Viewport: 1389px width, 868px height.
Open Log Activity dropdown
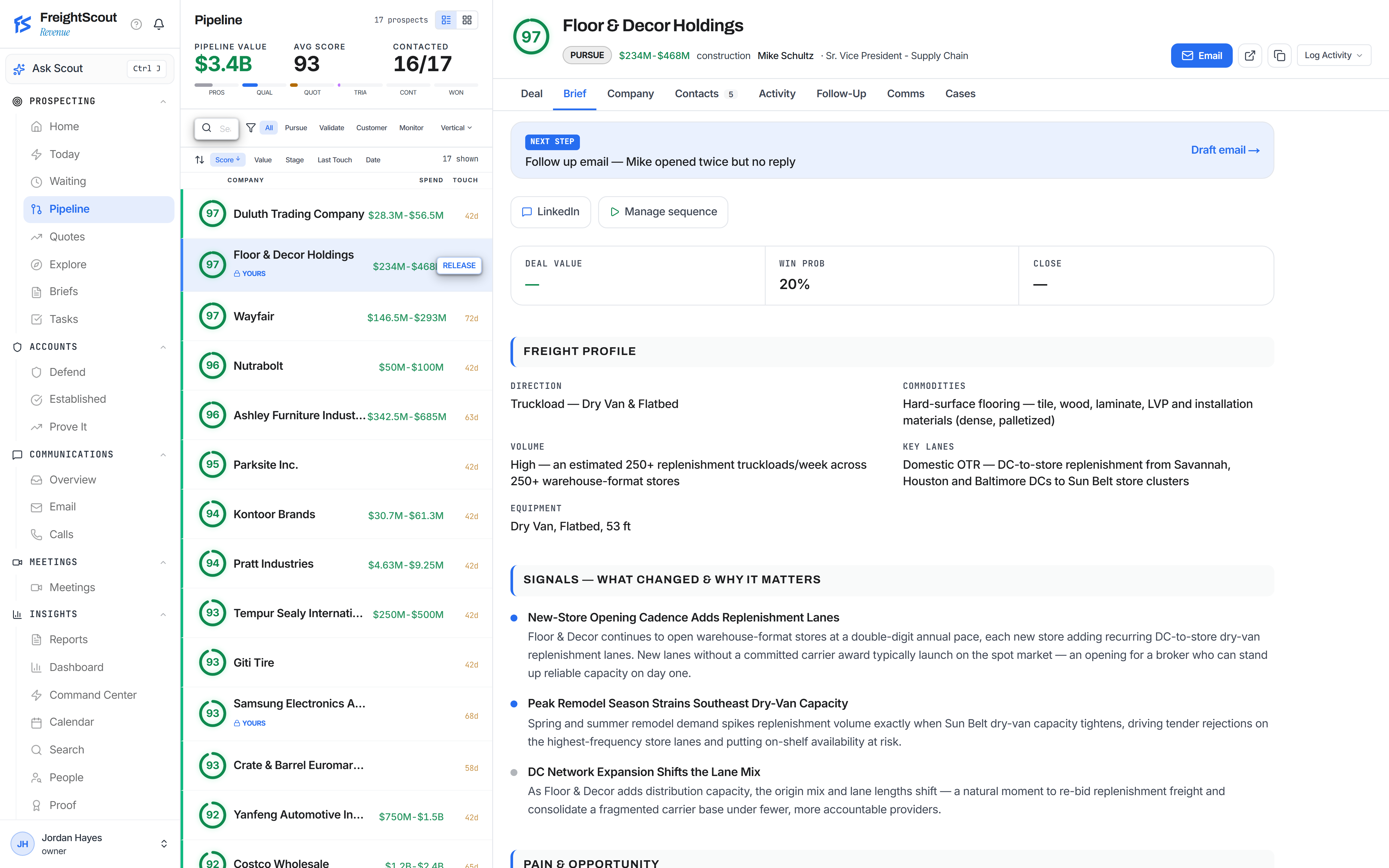1333,56
